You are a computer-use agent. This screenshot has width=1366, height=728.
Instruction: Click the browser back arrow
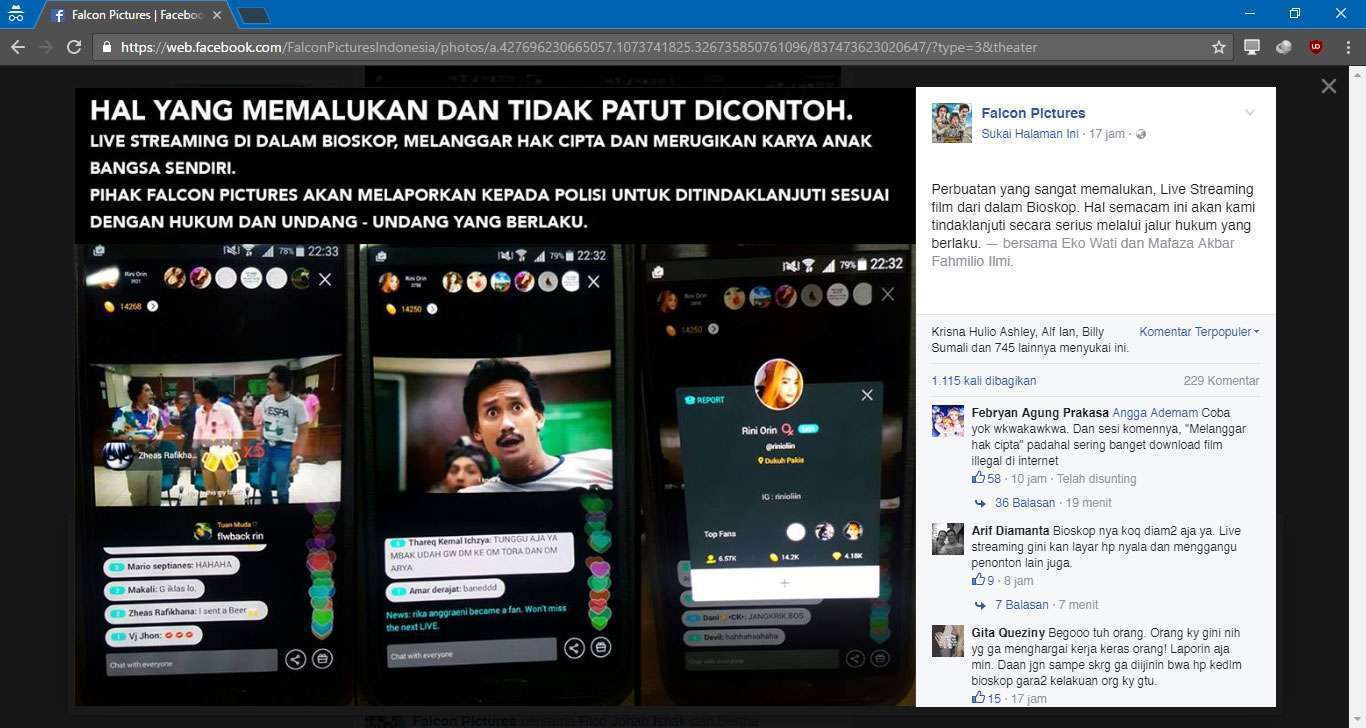click(17, 47)
